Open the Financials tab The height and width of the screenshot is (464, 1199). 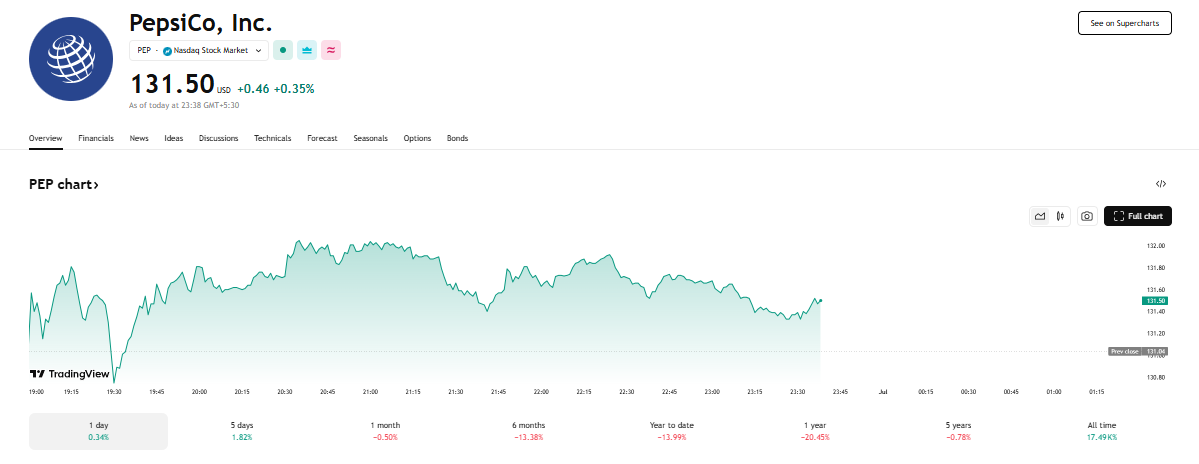pos(96,138)
